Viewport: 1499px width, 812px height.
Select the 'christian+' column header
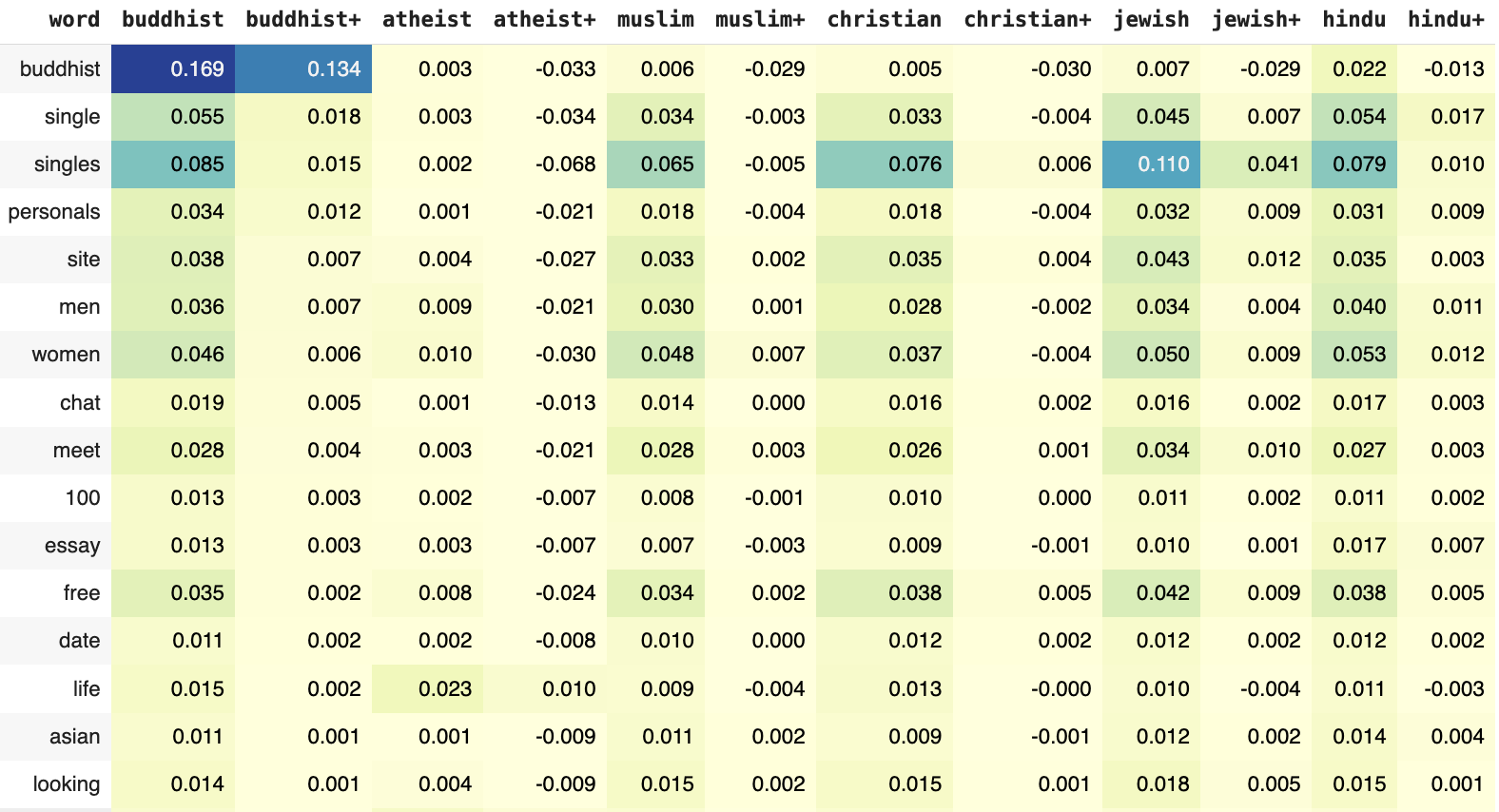coord(1027,19)
